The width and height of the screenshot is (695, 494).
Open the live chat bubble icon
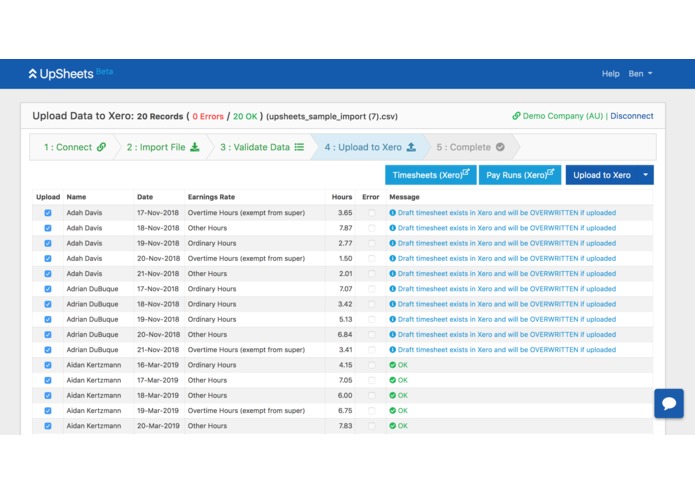coord(669,403)
